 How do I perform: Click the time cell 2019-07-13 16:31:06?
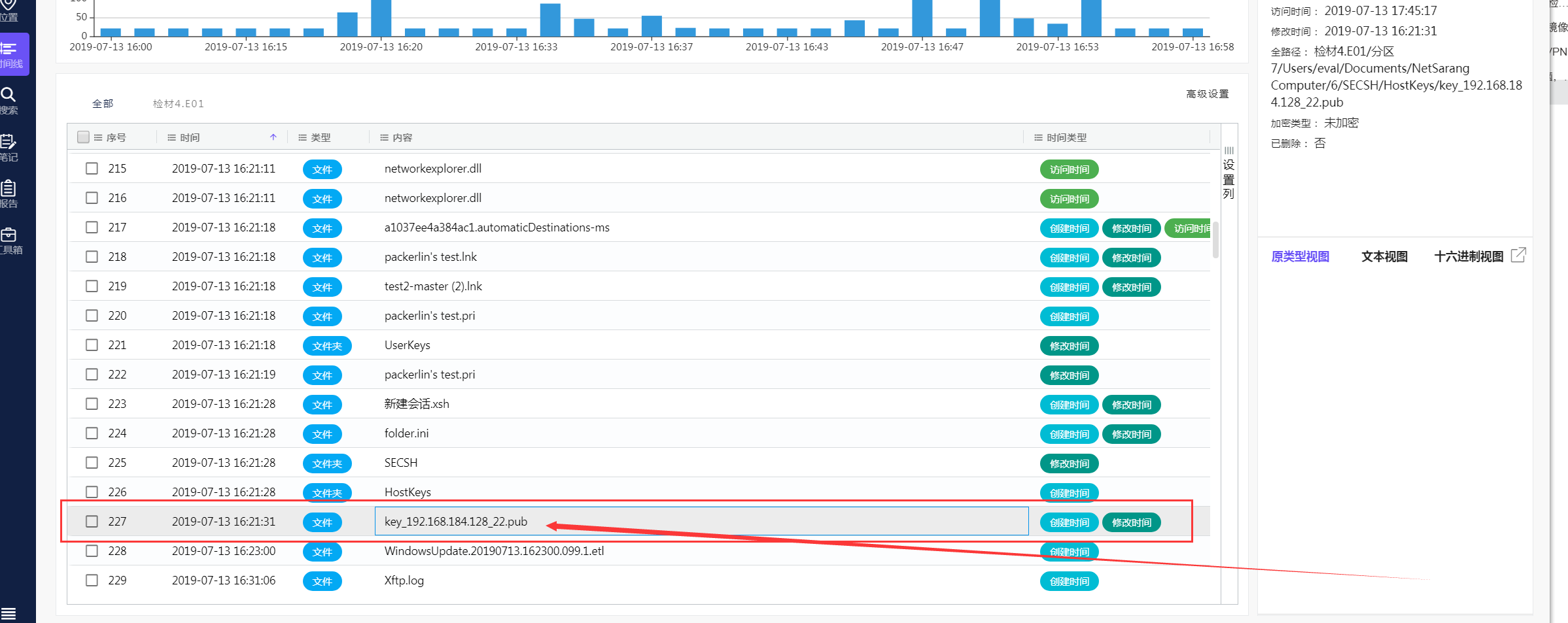pos(224,581)
